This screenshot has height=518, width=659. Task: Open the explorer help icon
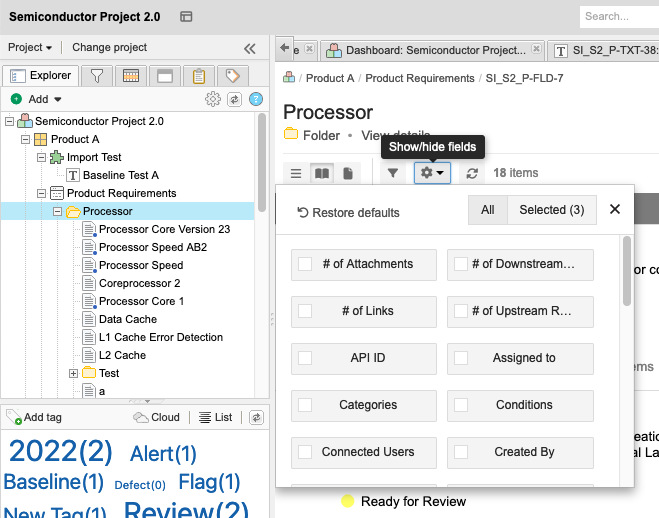tap(256, 99)
